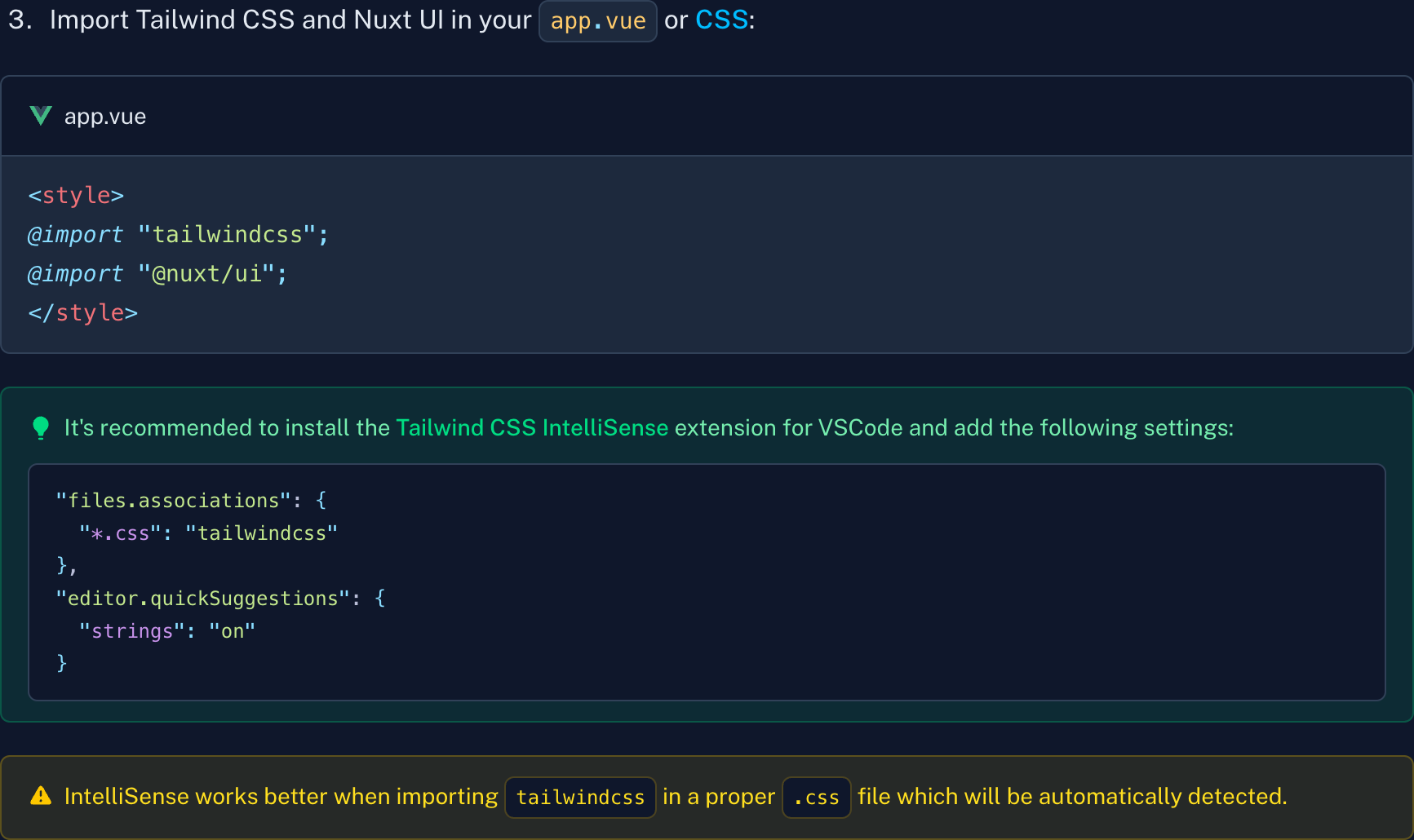Click the tailwindcss inline code badge
This screenshot has height=840, width=1414.
click(580, 797)
